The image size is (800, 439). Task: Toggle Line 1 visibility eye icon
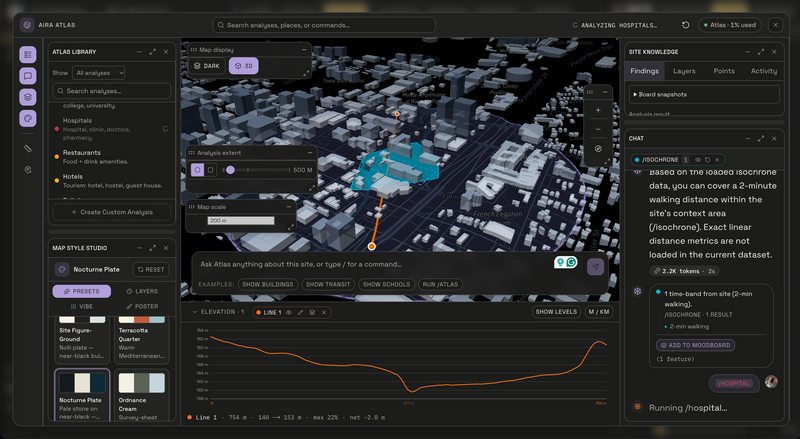[x=288, y=312]
